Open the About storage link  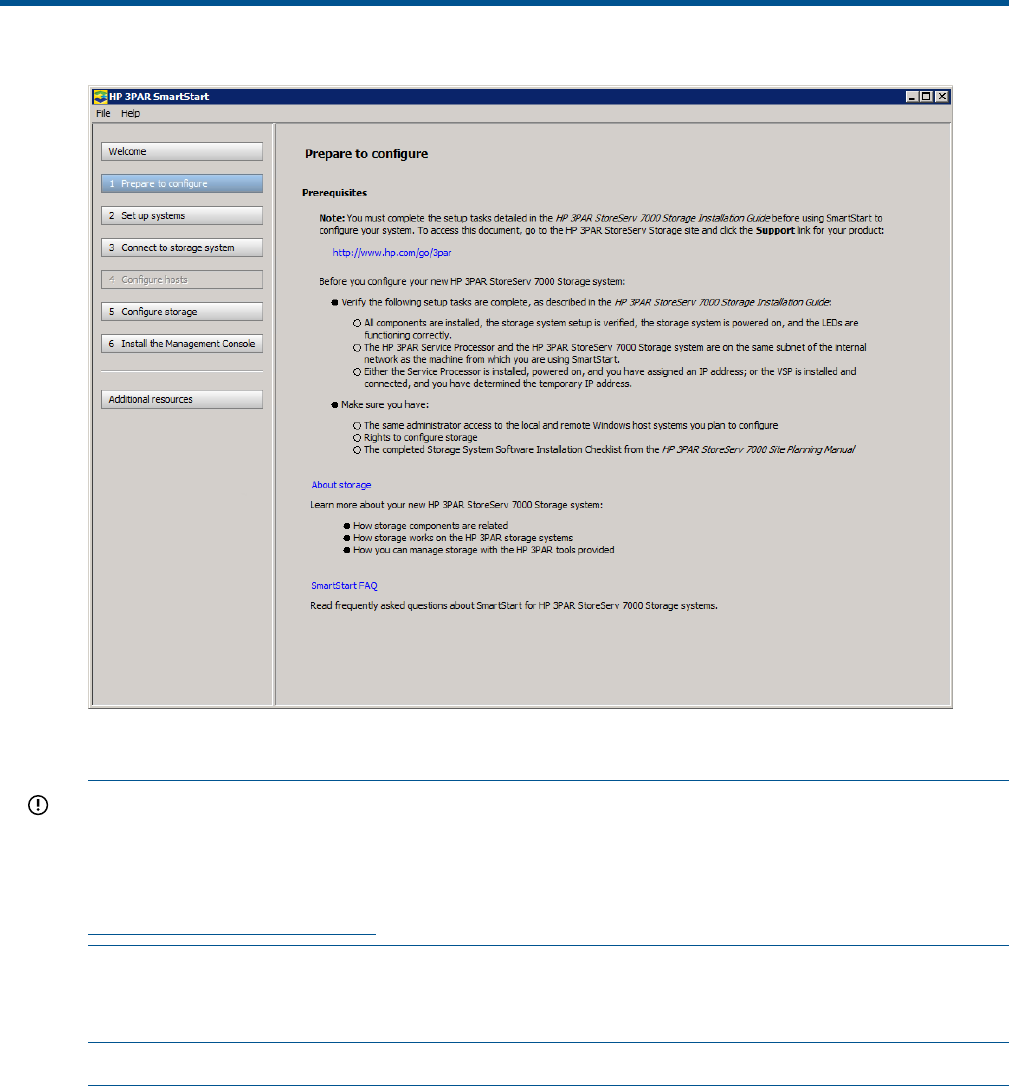[x=341, y=485]
